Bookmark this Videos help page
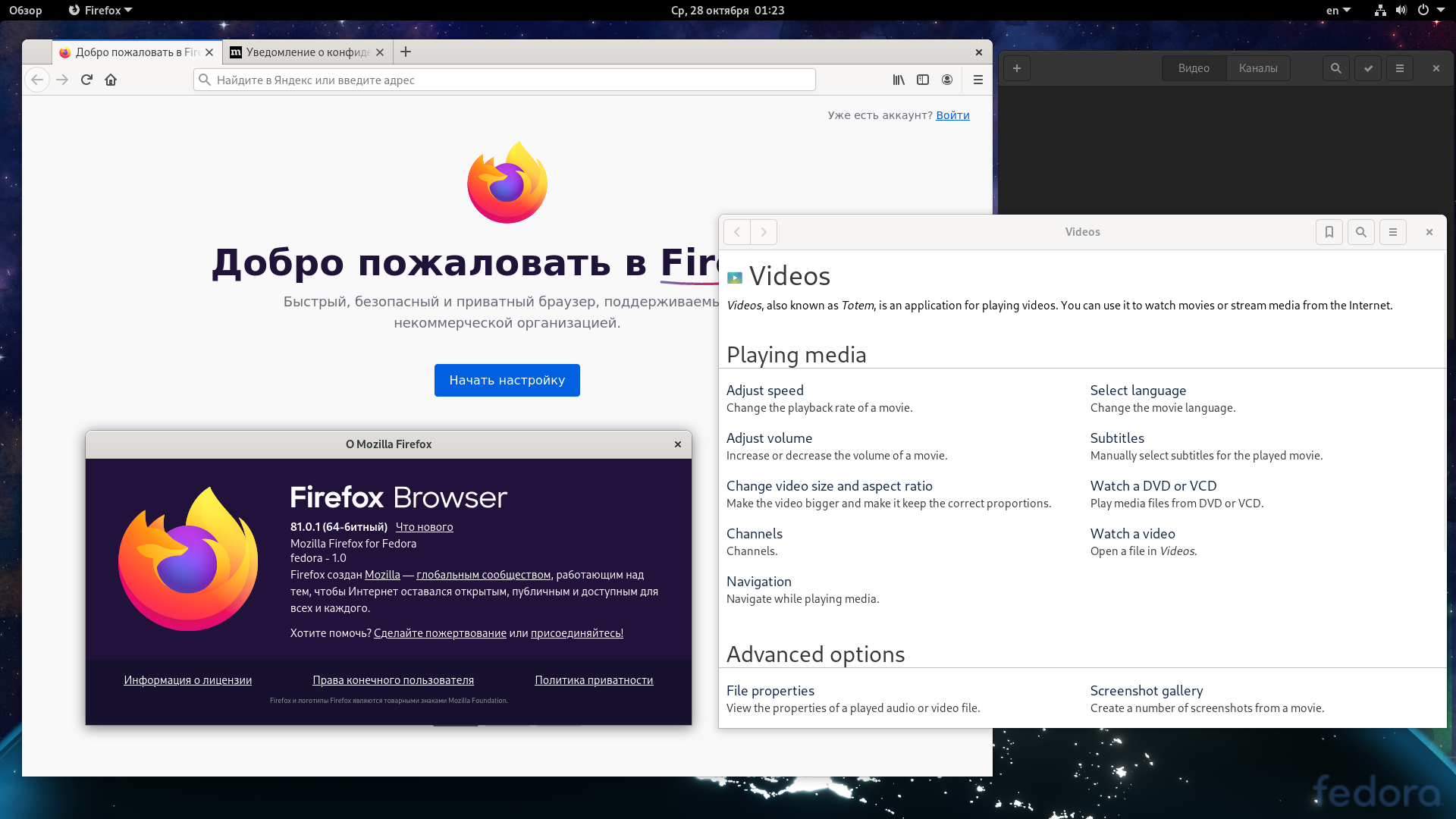 click(1329, 232)
